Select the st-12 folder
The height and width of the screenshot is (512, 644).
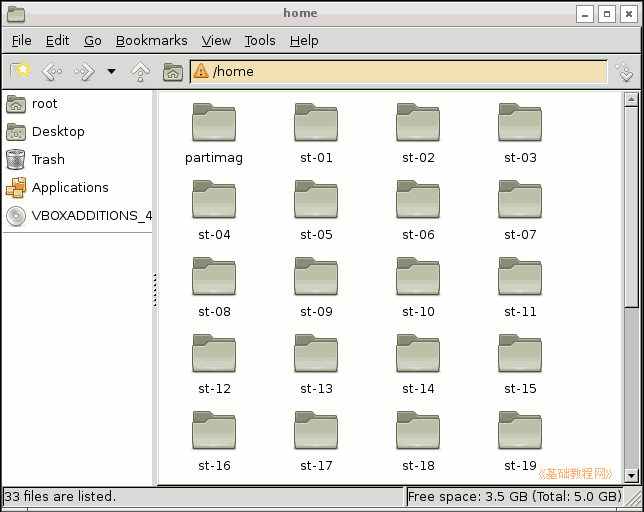tap(214, 365)
